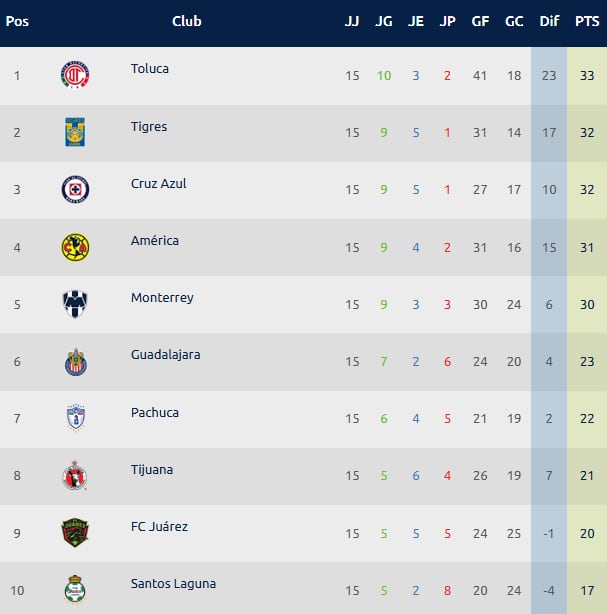
Task: Select the Cruz Azul crest icon
Action: (x=75, y=189)
